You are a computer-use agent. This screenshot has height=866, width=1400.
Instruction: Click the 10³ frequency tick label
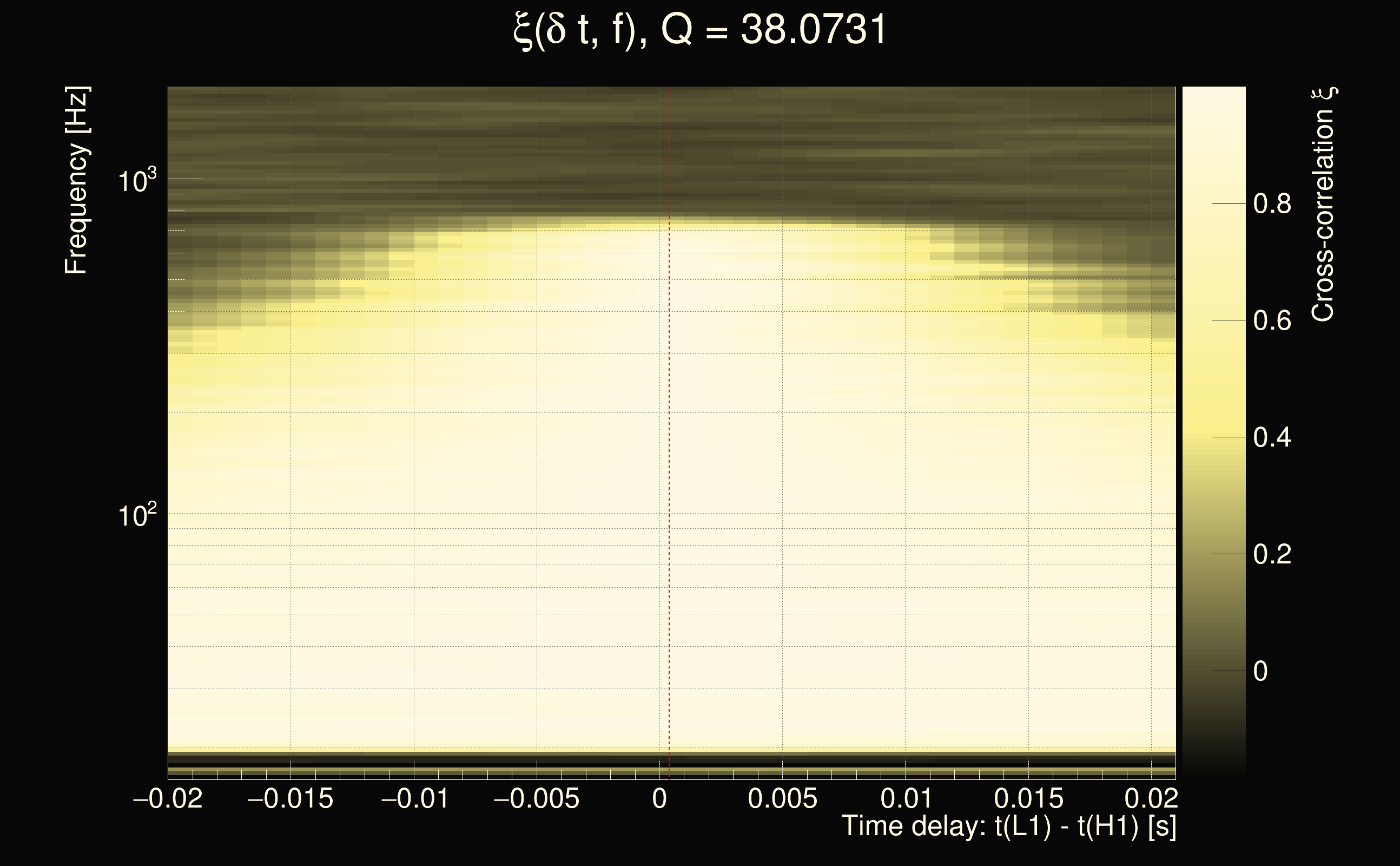pos(137,181)
